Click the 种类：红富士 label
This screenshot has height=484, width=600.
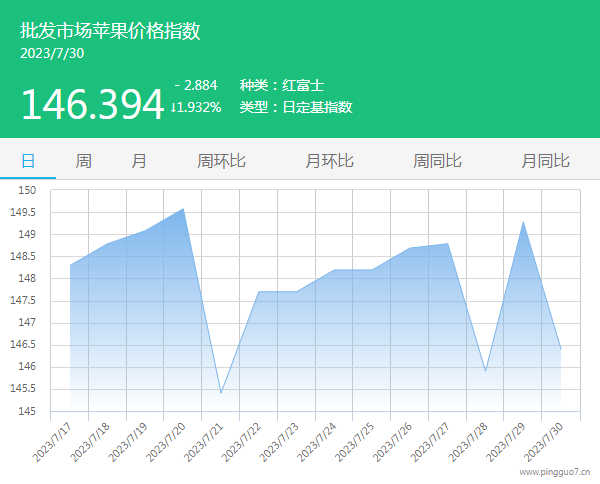(x=281, y=85)
